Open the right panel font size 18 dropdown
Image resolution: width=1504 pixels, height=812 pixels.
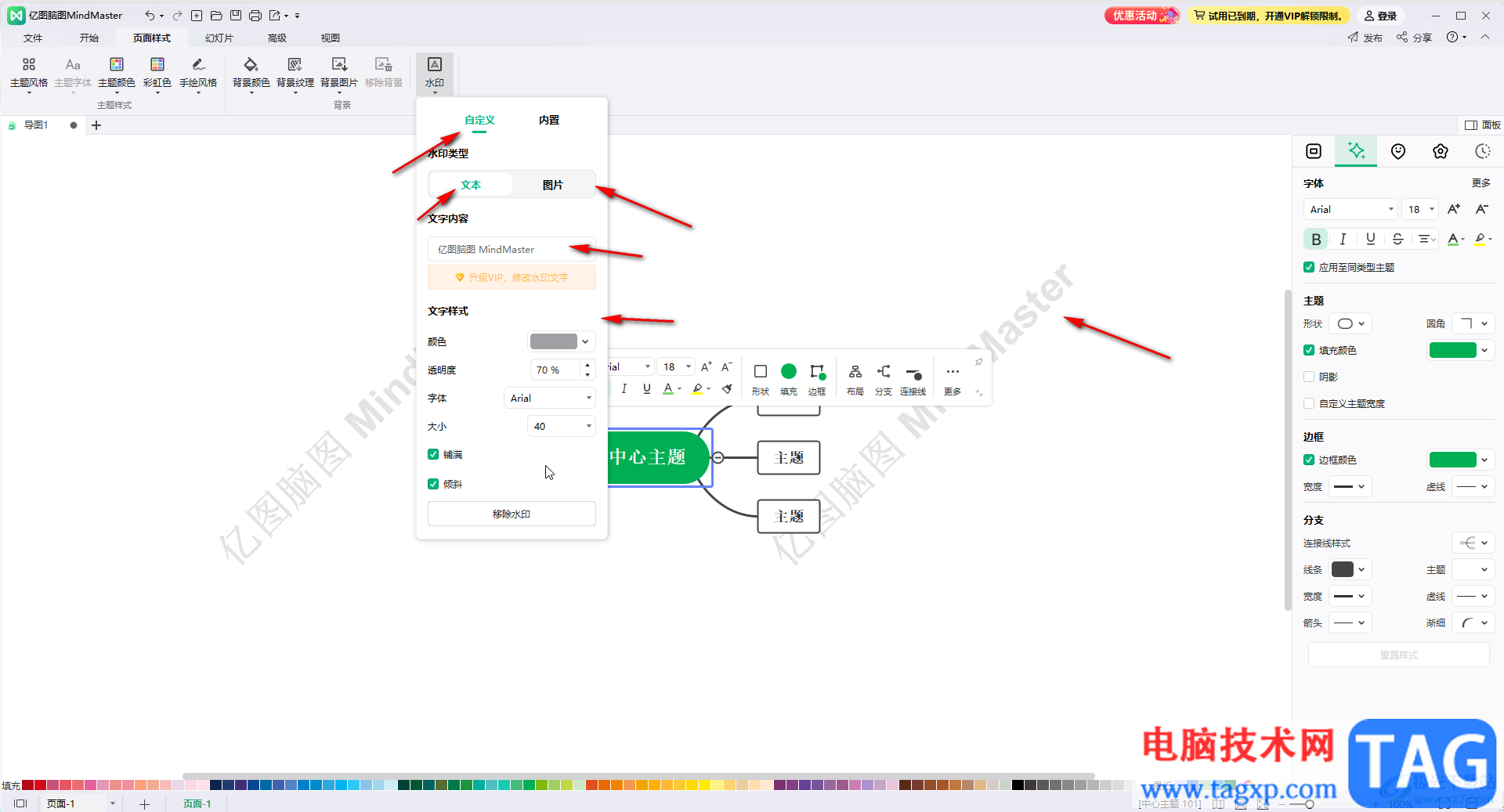[x=1420, y=209]
